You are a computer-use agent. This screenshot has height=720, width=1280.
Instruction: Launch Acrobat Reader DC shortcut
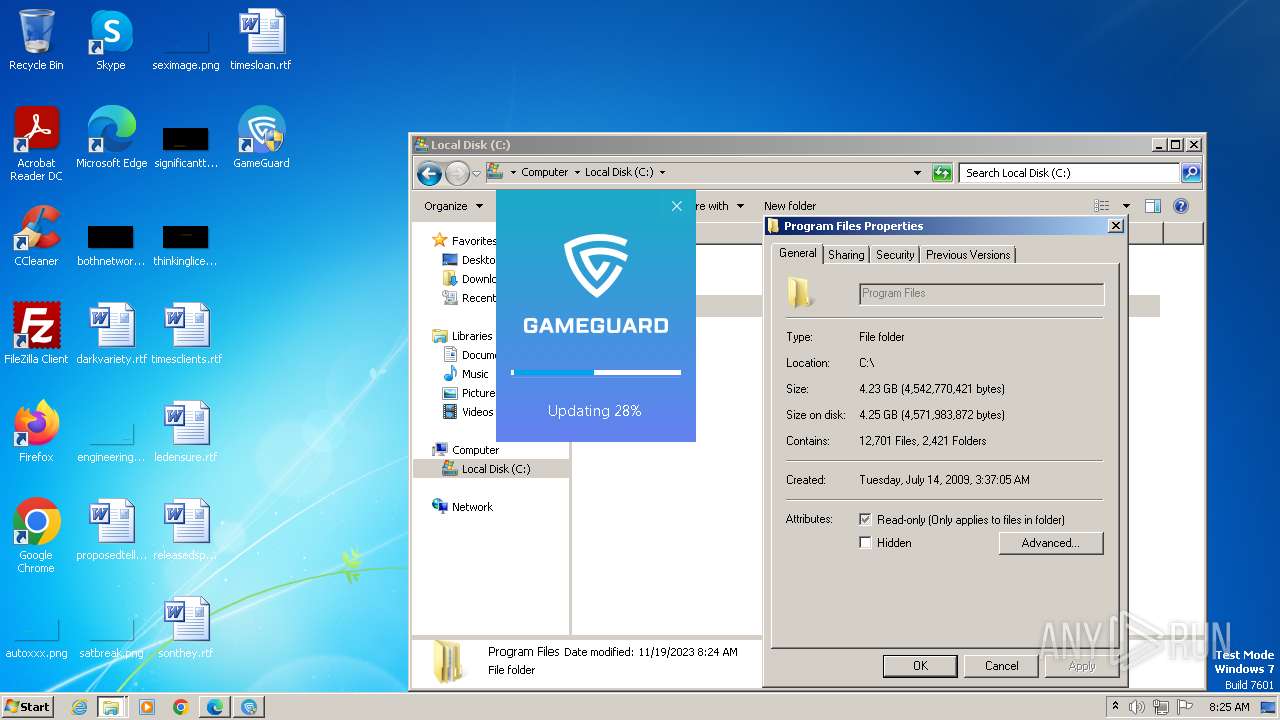point(36,144)
